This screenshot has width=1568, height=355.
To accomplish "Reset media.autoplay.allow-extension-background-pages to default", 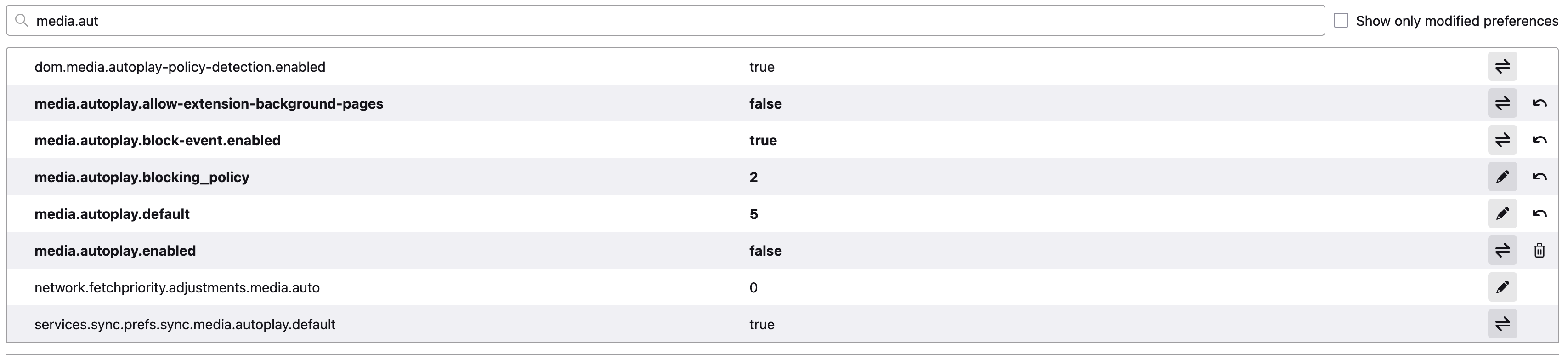I will 1540,103.
